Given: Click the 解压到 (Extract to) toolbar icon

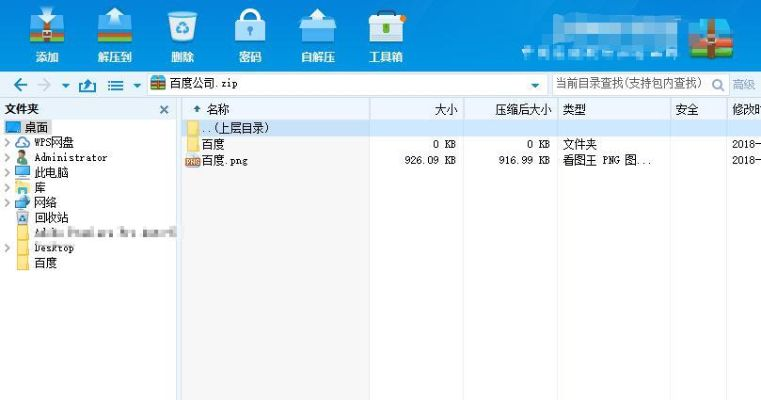Looking at the screenshot, I should [115, 27].
